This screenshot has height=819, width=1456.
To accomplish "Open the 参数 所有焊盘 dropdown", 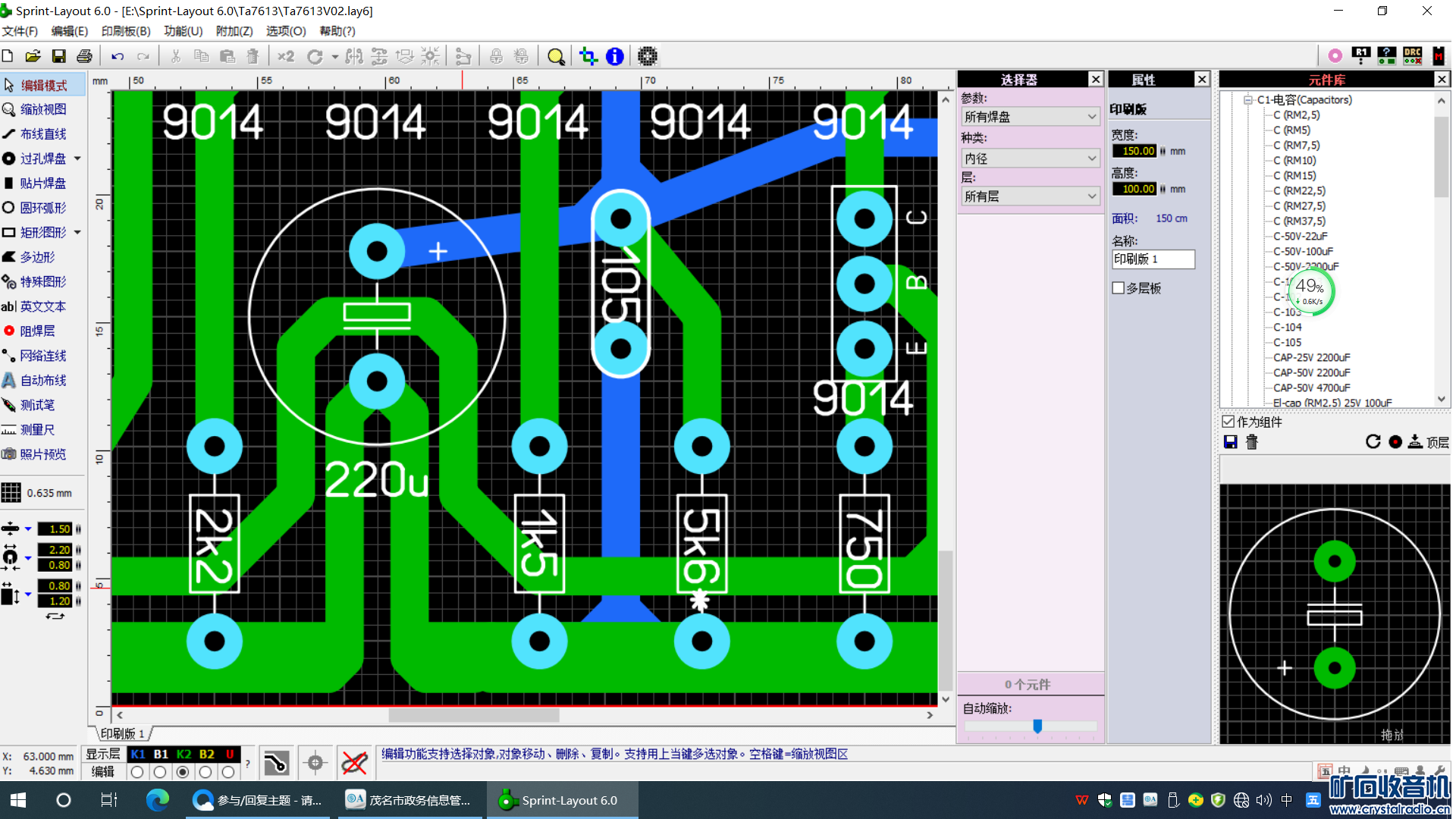I will [1031, 117].
